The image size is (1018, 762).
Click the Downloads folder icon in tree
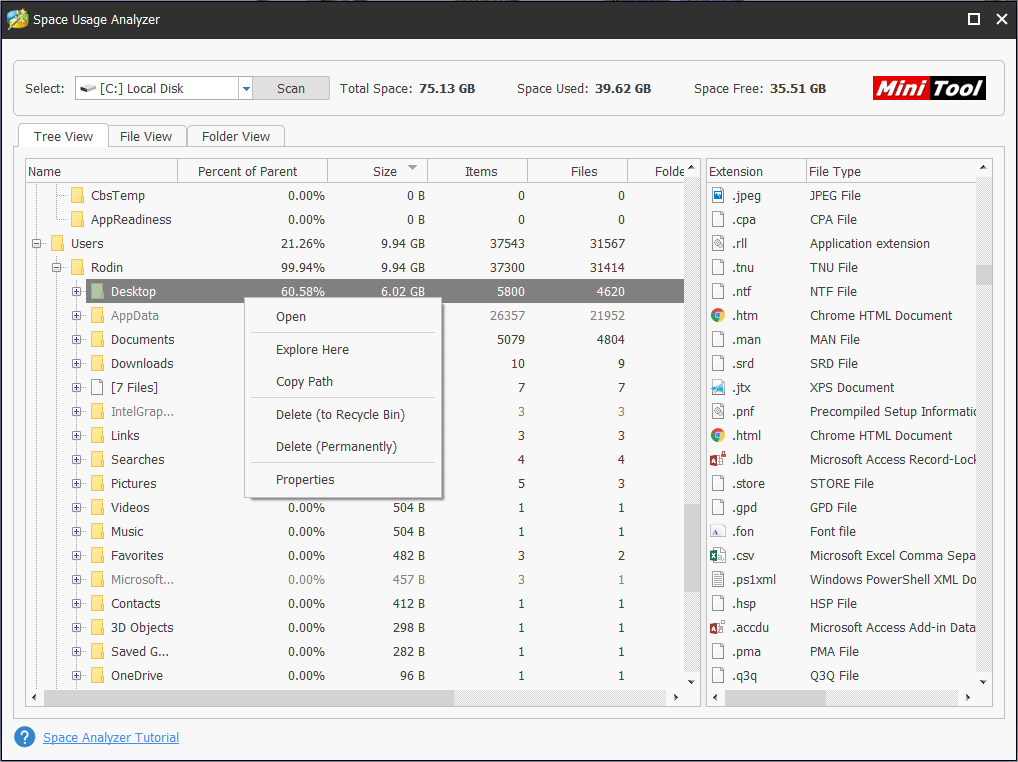pos(97,363)
